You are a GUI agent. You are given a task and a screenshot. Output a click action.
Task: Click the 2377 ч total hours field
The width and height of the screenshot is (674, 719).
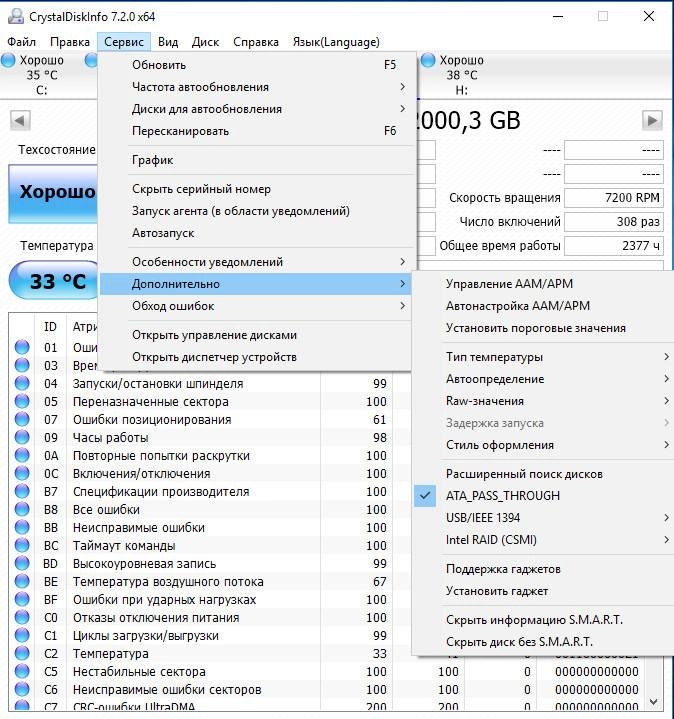(x=613, y=246)
